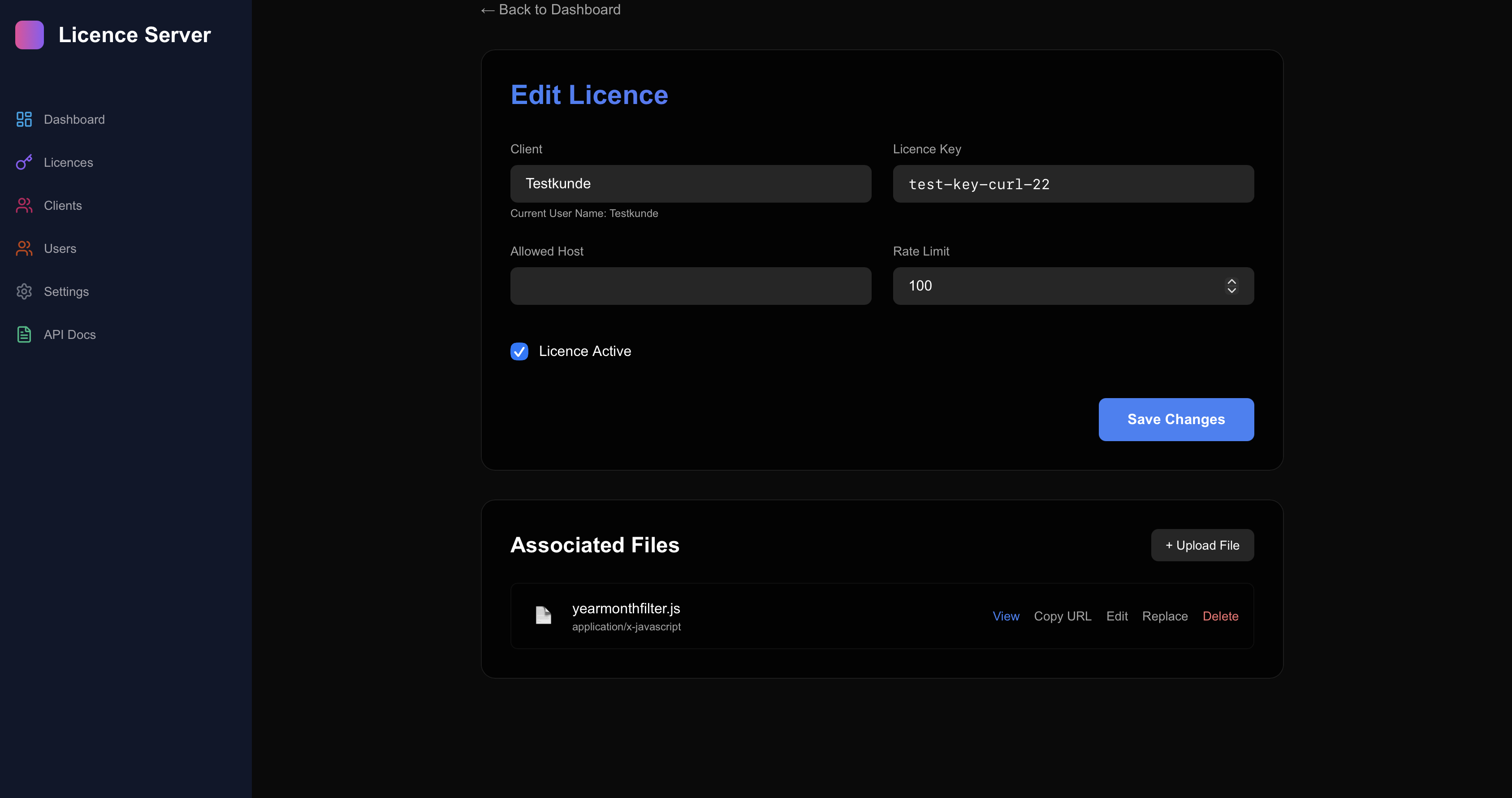Click the key icon next to Licences
Image resolution: width=1512 pixels, height=798 pixels.
click(x=23, y=162)
